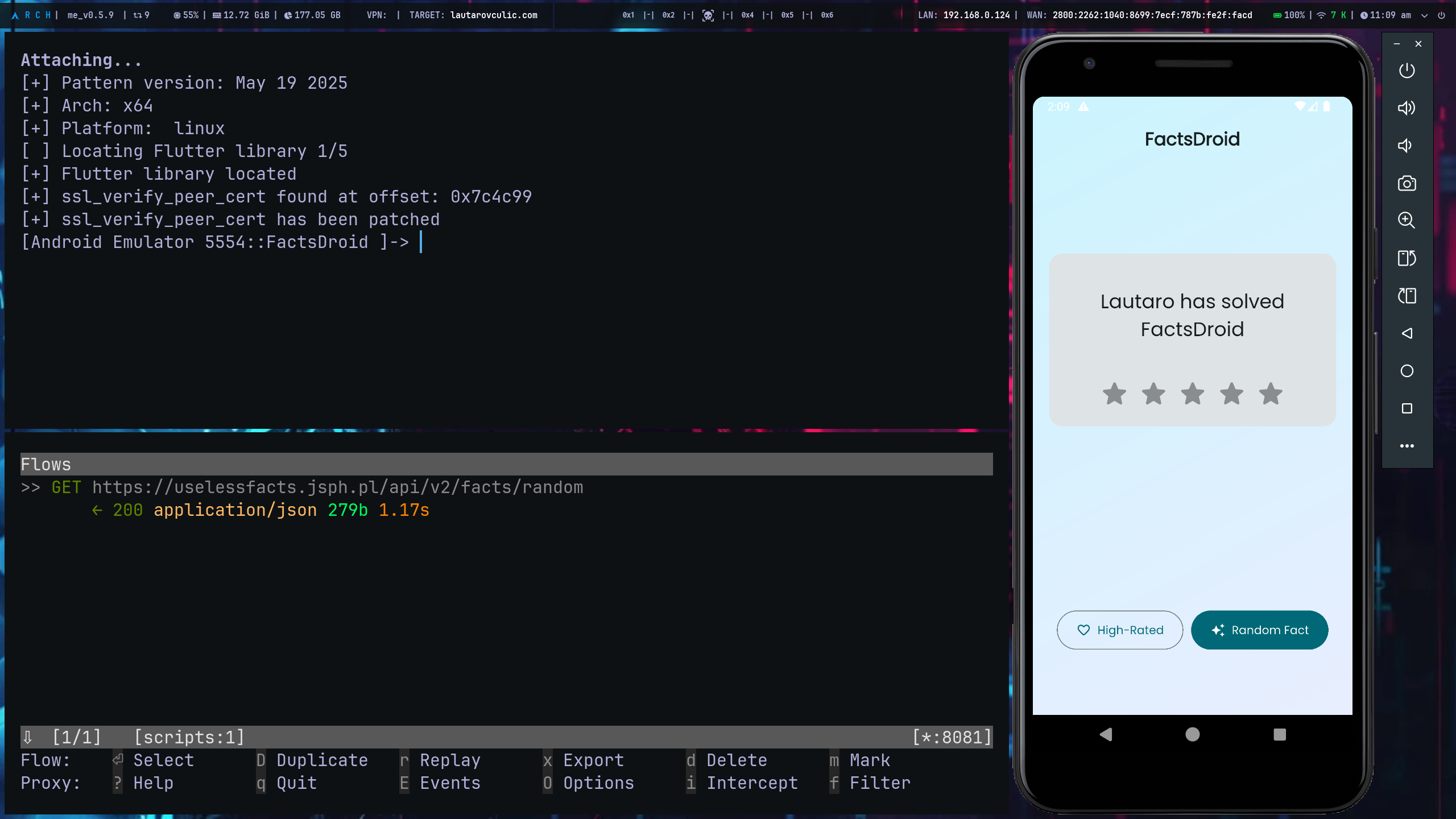Tap the warning triangle in phone status bar
Viewport: 1456px width, 819px height.
[1083, 107]
